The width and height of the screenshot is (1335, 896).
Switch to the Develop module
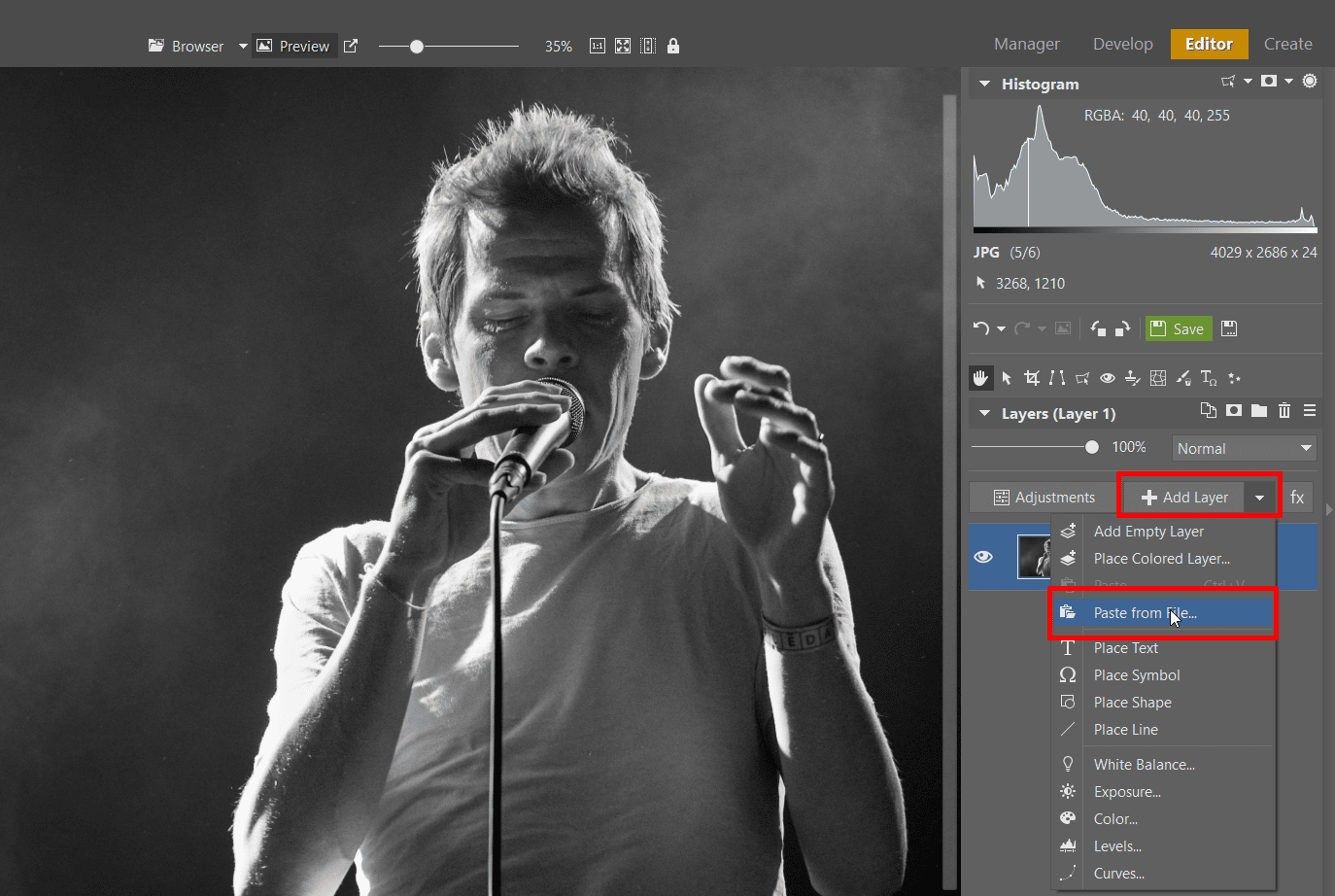coord(1122,44)
